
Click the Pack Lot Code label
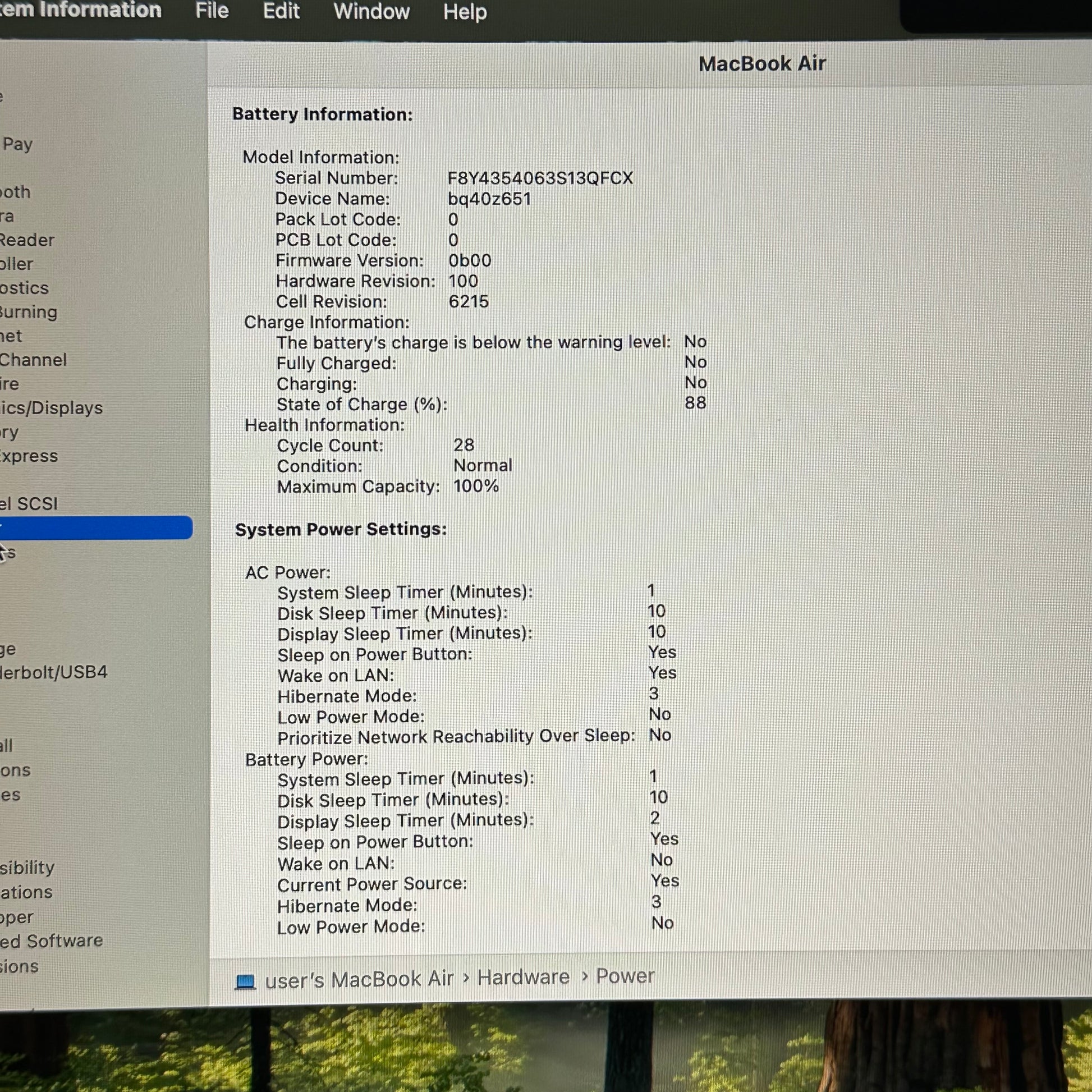[338, 219]
